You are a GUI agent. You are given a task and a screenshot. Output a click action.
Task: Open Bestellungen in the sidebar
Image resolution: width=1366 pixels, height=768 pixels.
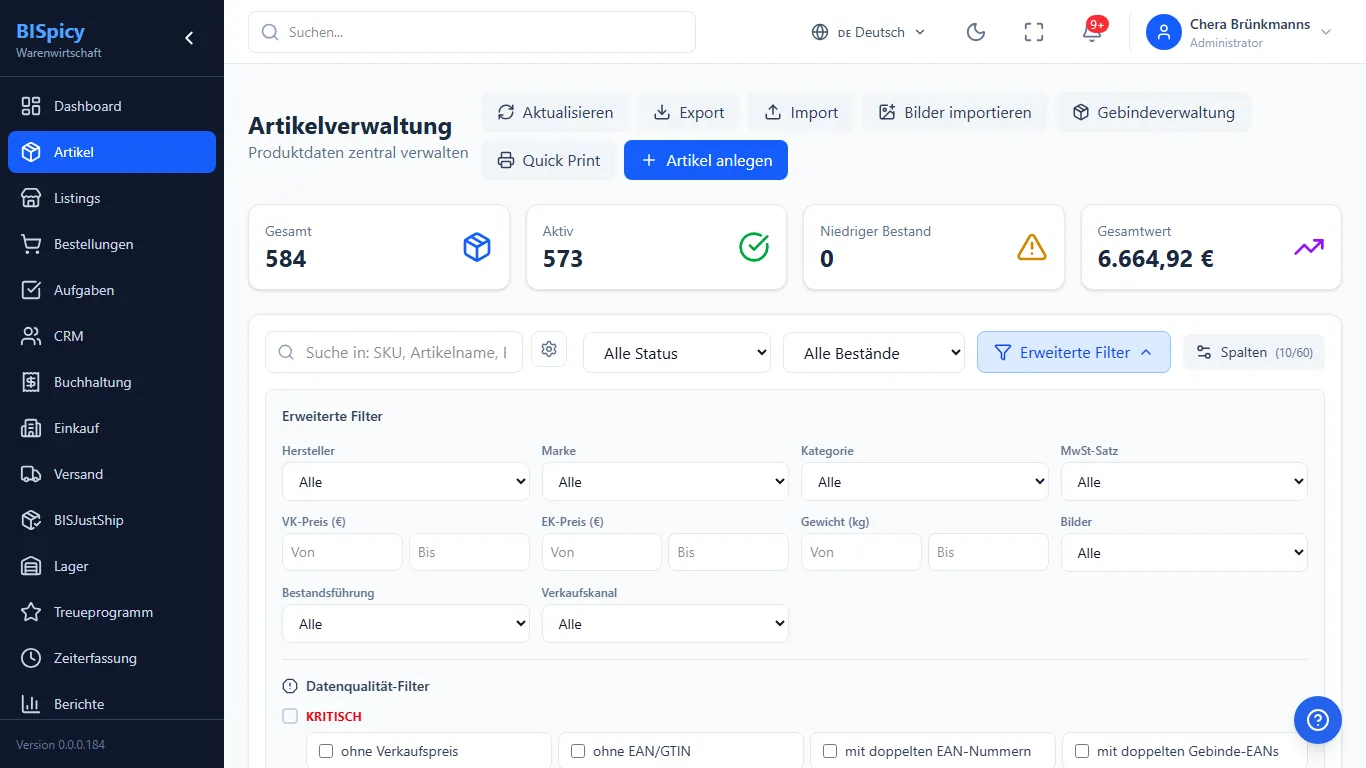pyautogui.click(x=112, y=244)
